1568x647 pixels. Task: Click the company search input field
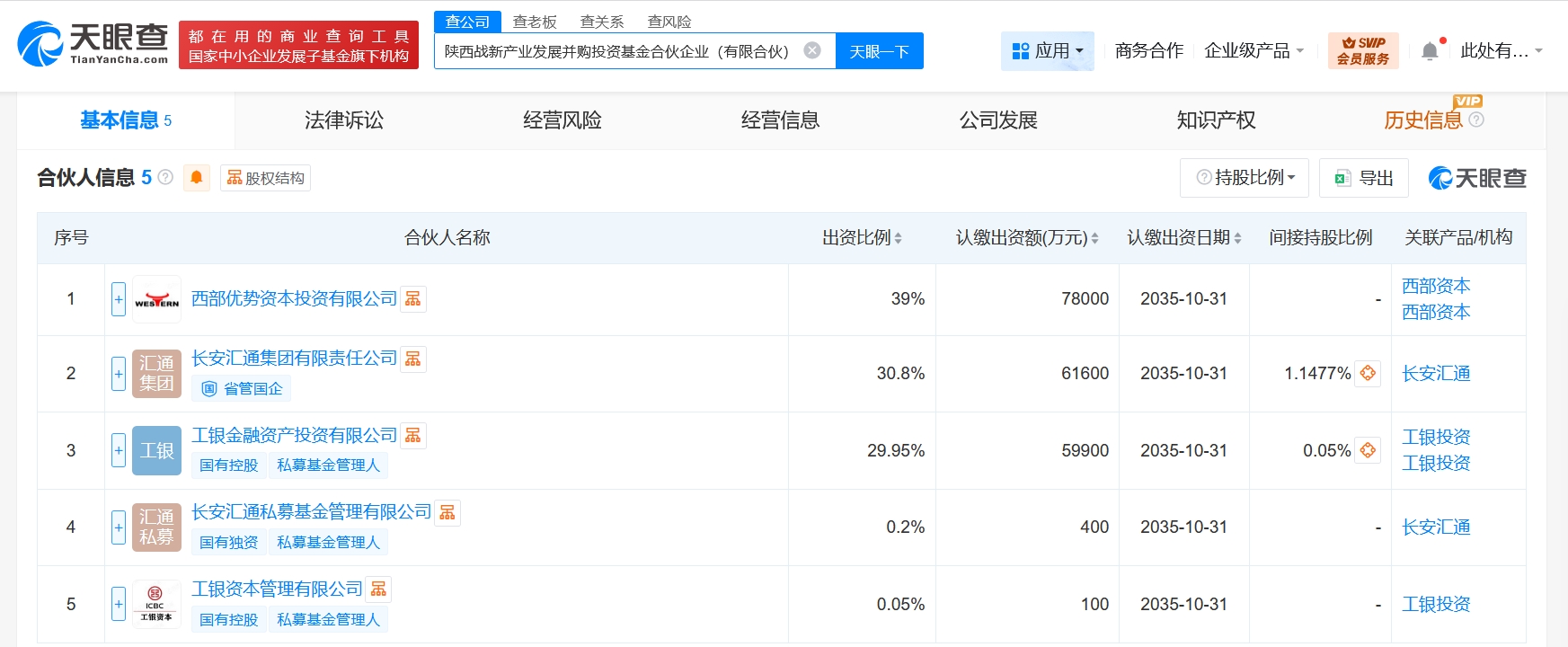(616, 51)
